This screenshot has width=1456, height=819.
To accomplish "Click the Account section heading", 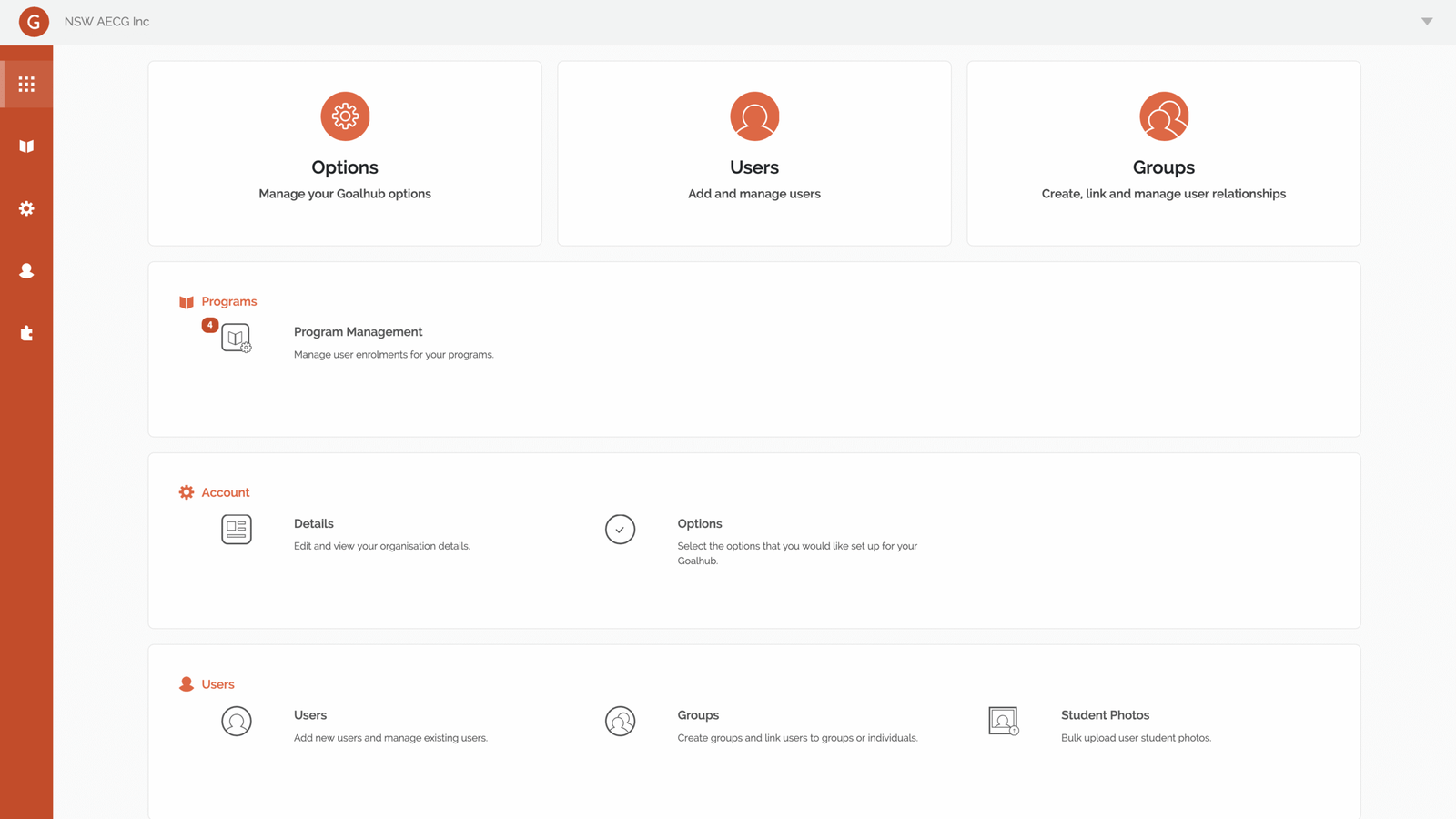I will (x=225, y=492).
